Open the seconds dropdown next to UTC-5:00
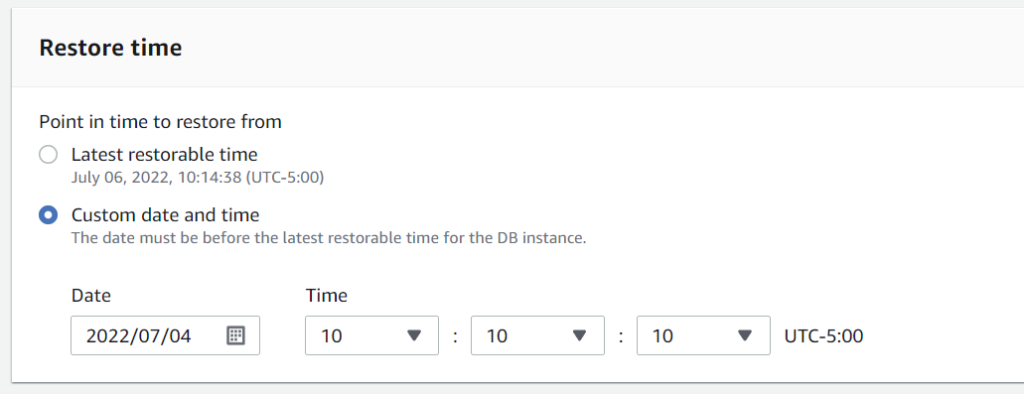 pyautogui.click(x=703, y=336)
